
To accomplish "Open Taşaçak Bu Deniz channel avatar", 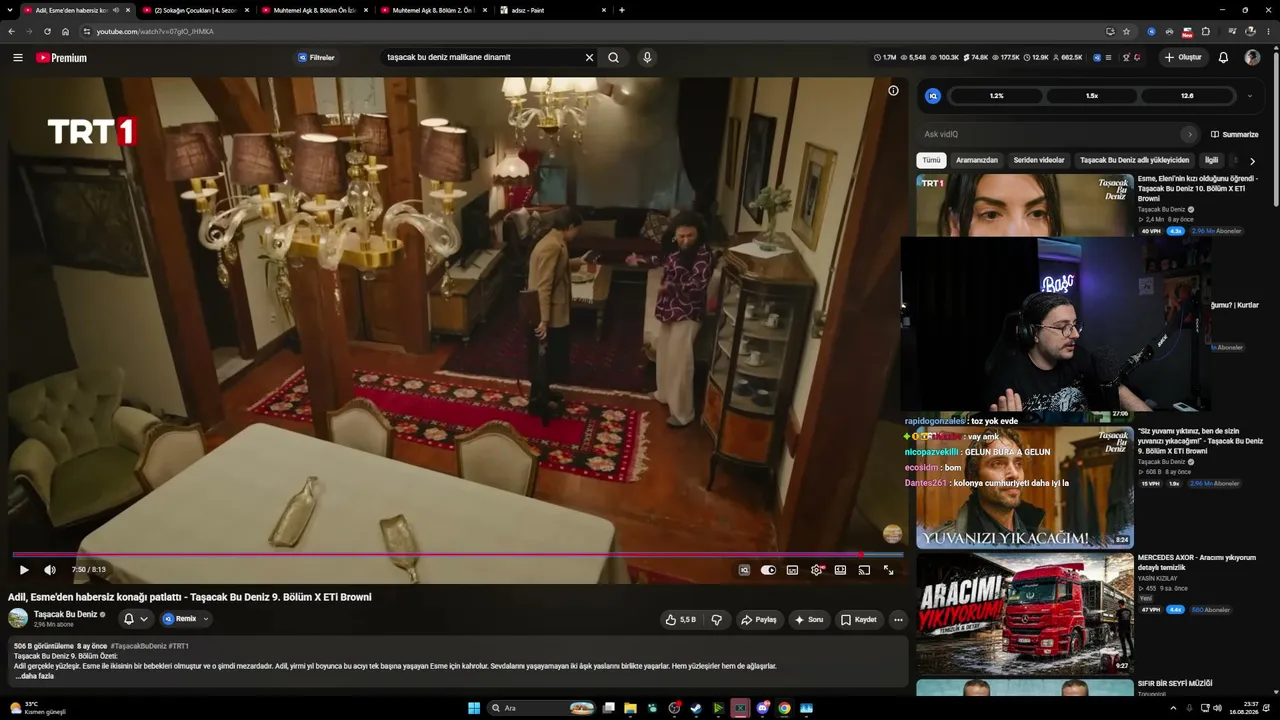I will pyautogui.click(x=18, y=618).
